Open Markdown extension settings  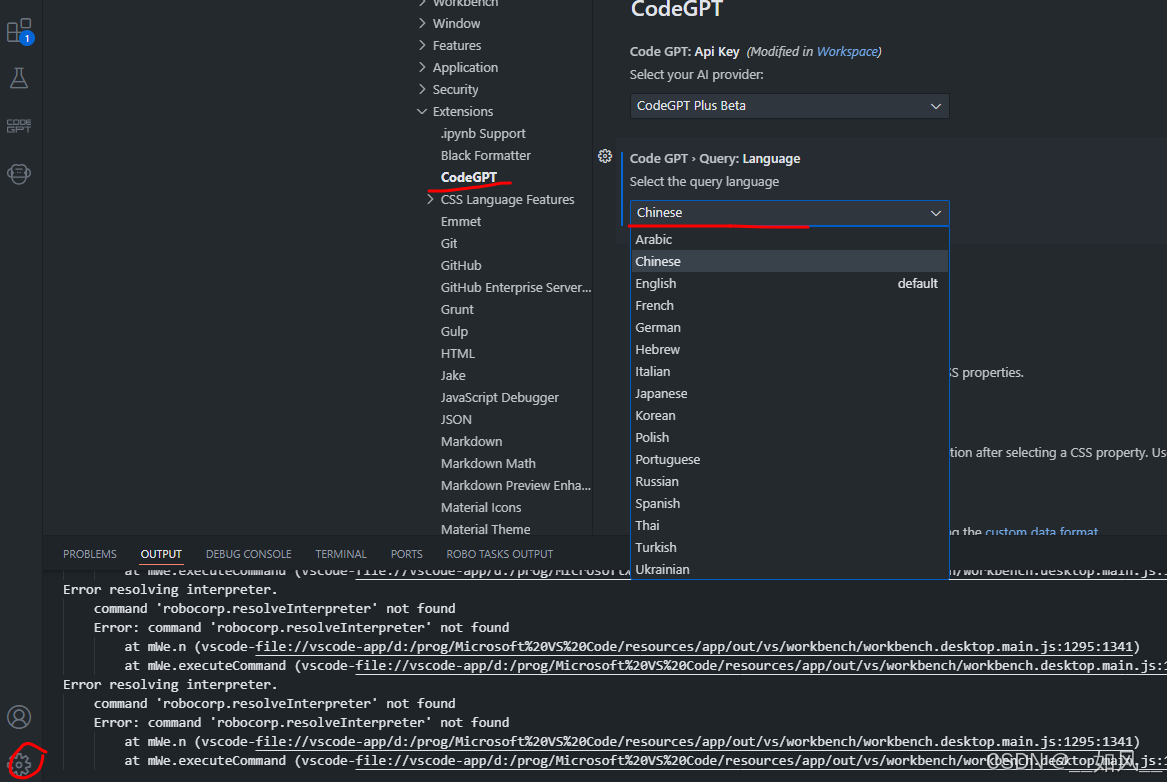tap(471, 441)
